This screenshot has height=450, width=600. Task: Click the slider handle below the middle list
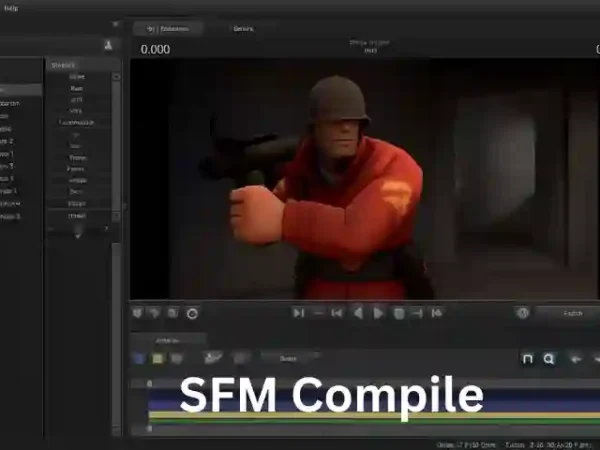point(78,232)
